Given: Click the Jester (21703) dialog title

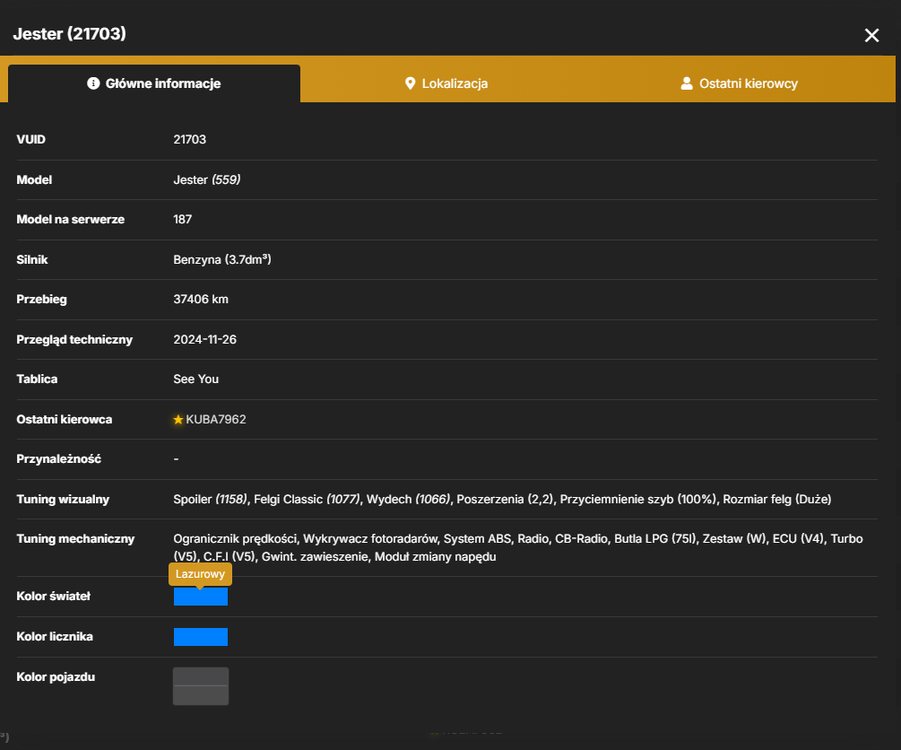Looking at the screenshot, I should pyautogui.click(x=70, y=34).
